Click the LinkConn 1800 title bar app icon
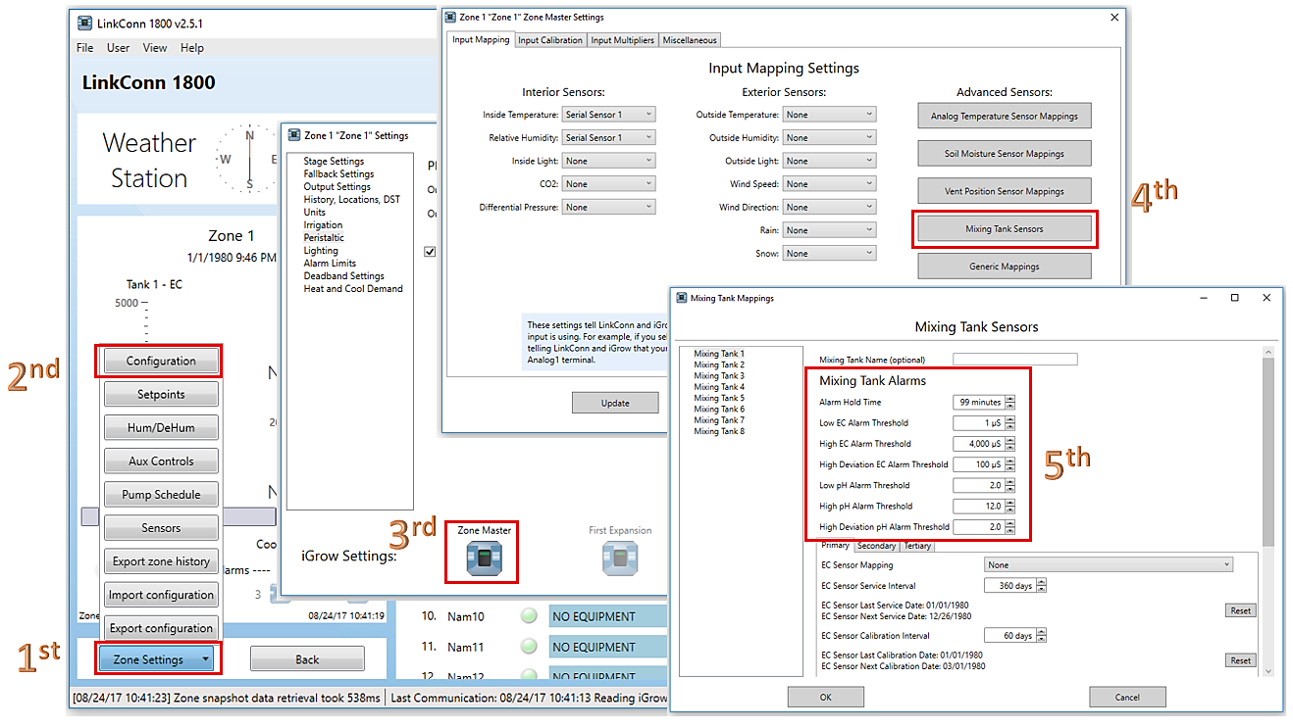 click(x=85, y=23)
